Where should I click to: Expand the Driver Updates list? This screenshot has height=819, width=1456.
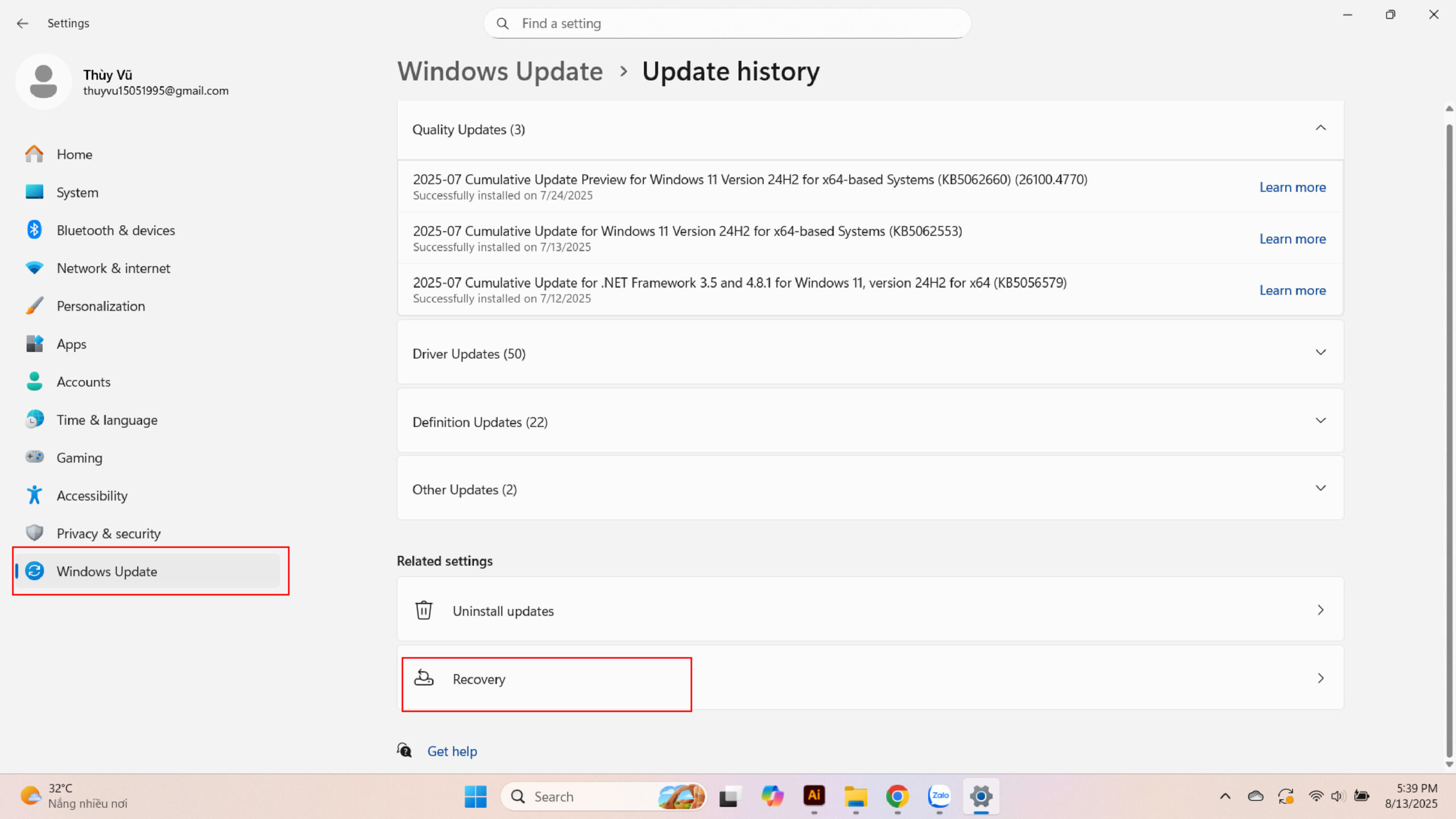coord(1321,353)
